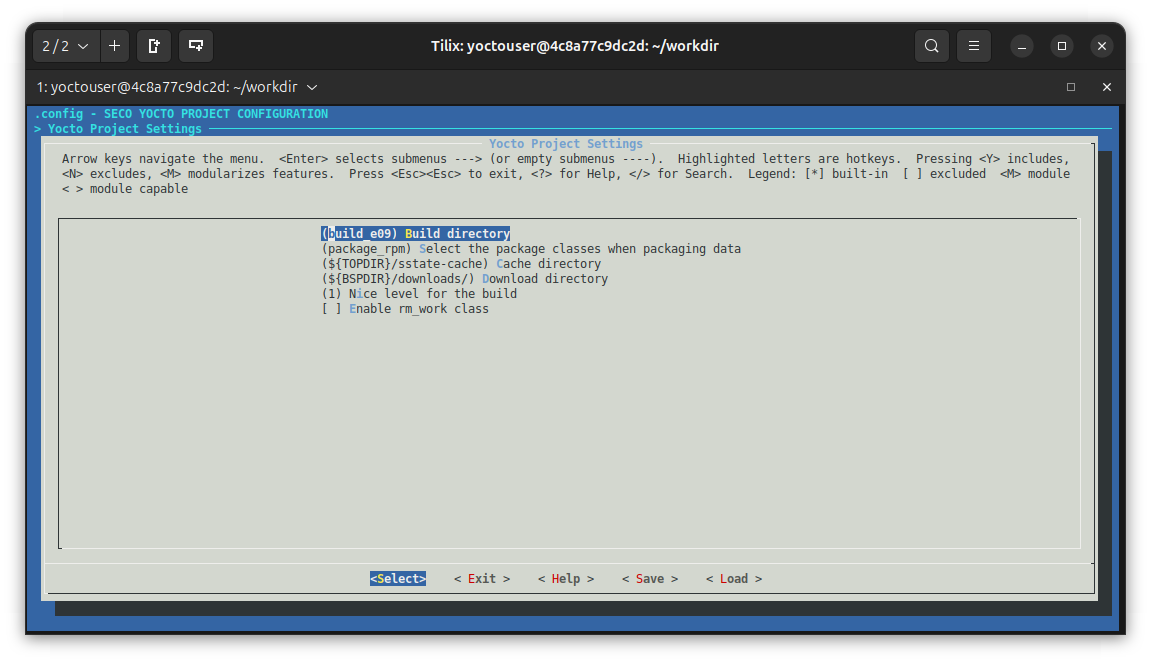This screenshot has height=663, width=1151.
Task: Open the terminal search
Action: click(x=931, y=46)
